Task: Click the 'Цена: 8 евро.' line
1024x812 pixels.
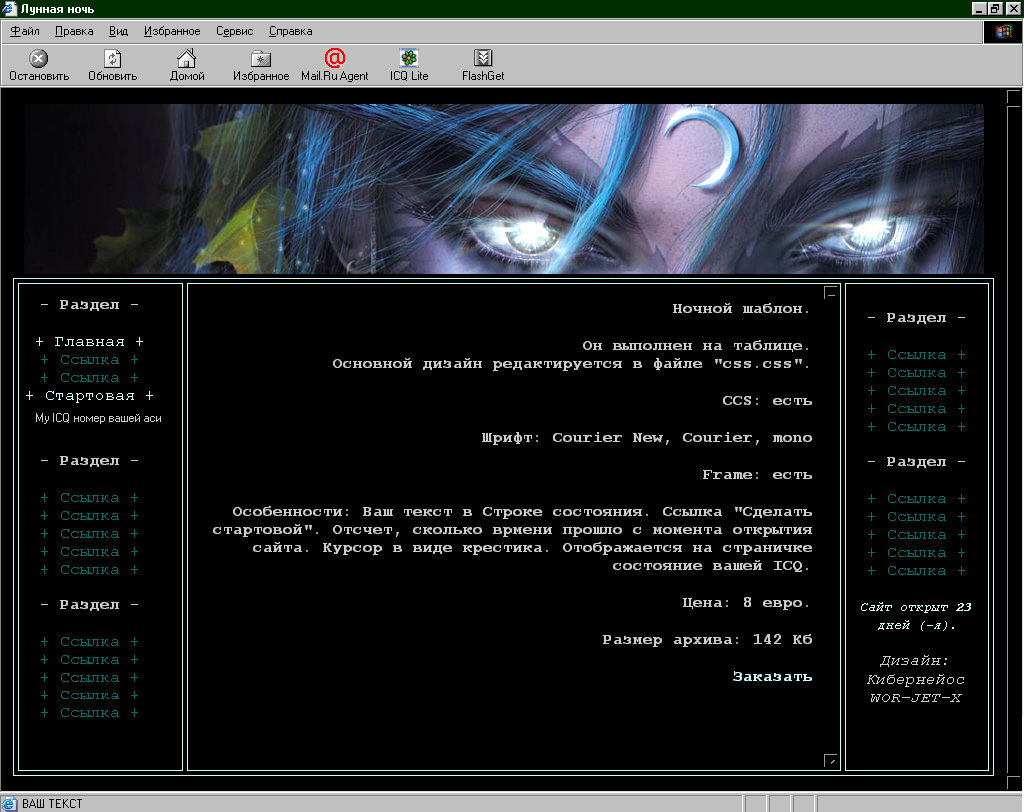Action: pos(746,603)
